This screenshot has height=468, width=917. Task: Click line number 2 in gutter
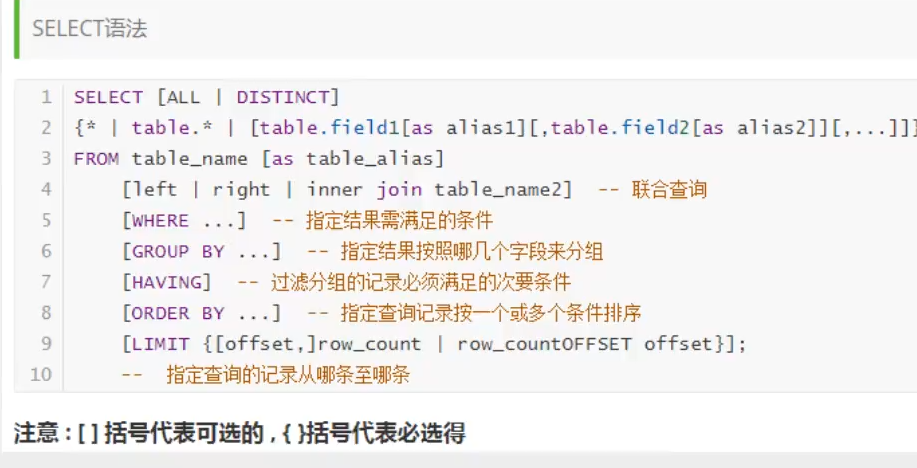(46, 128)
